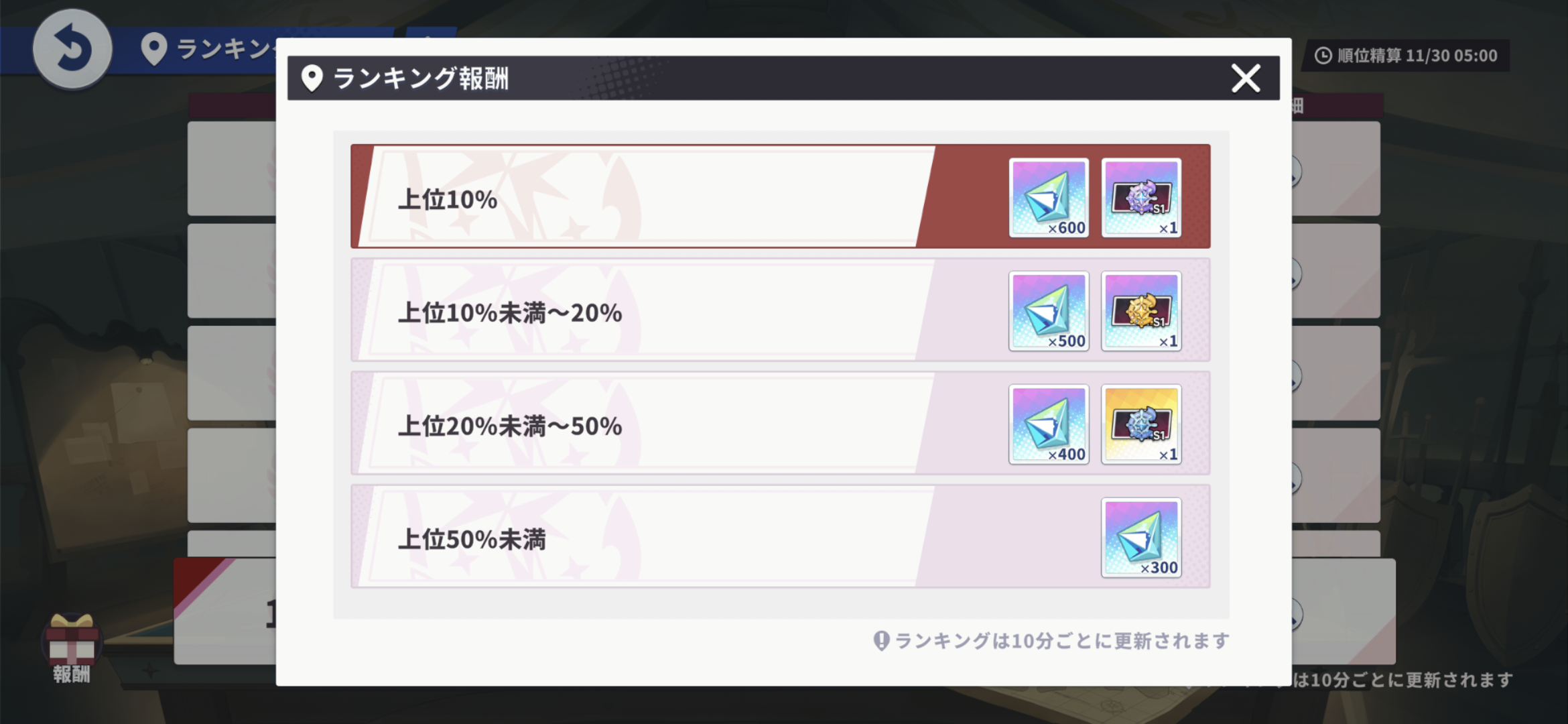Viewport: 1568px width, 724px height.
Task: Select the 上位10% reward tier row
Action: click(643, 198)
